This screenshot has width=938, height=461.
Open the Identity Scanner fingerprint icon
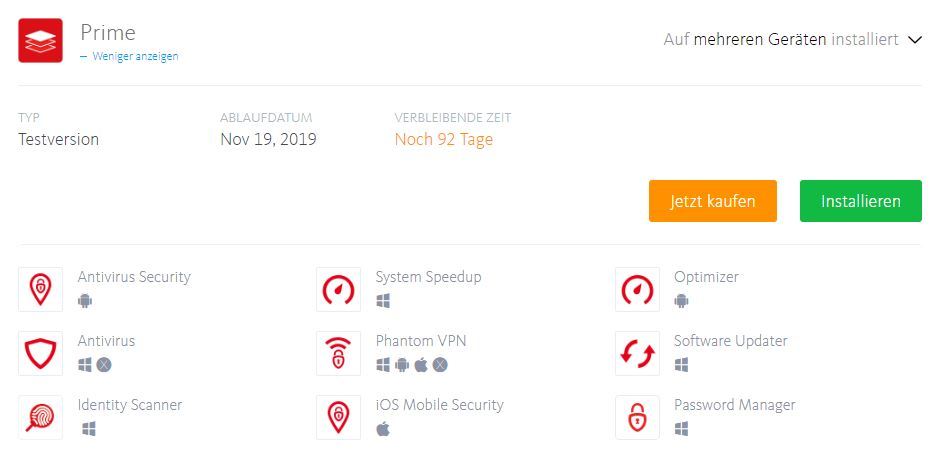(x=40, y=417)
